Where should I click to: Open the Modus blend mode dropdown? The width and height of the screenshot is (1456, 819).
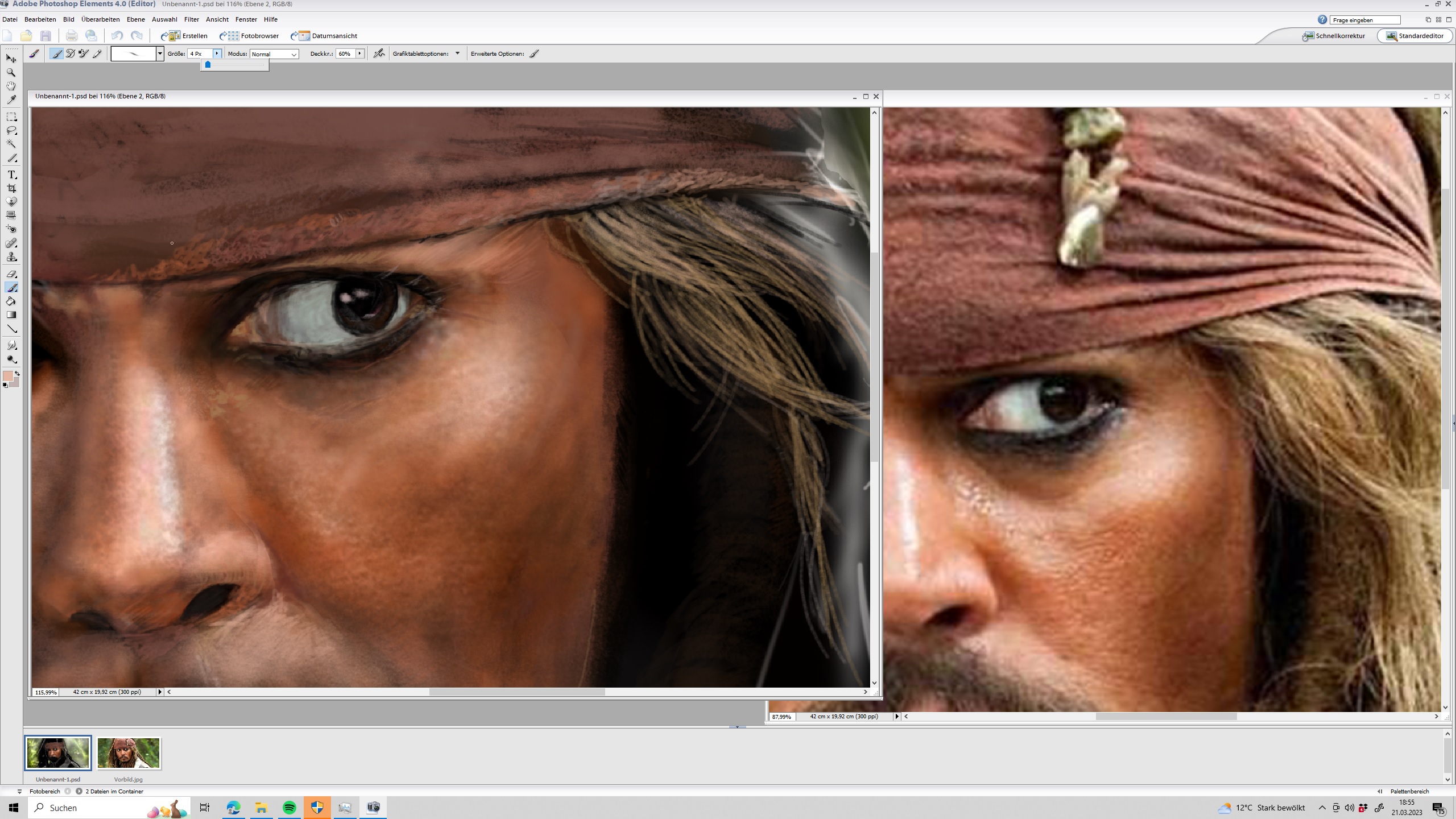[274, 54]
